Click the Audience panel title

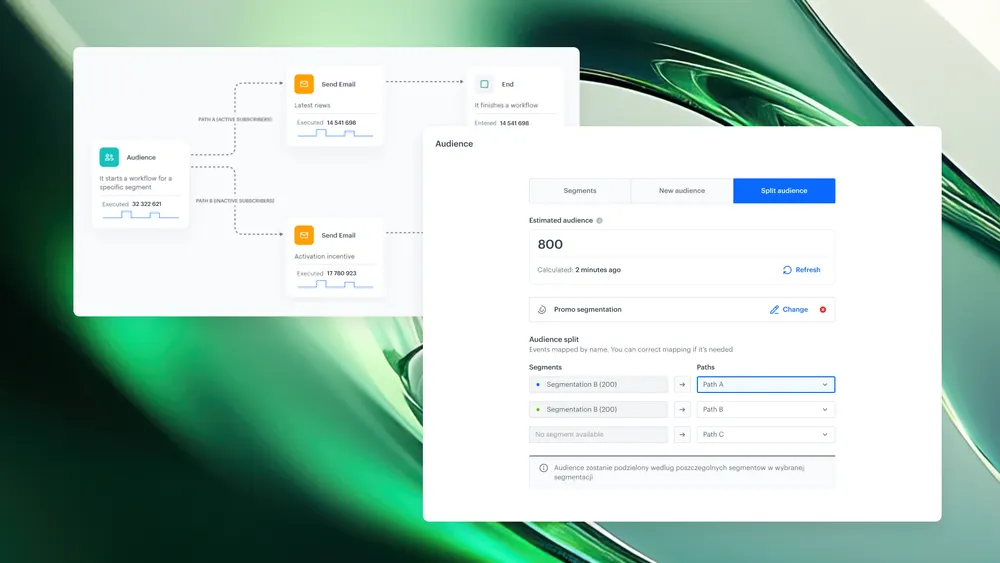pos(454,143)
